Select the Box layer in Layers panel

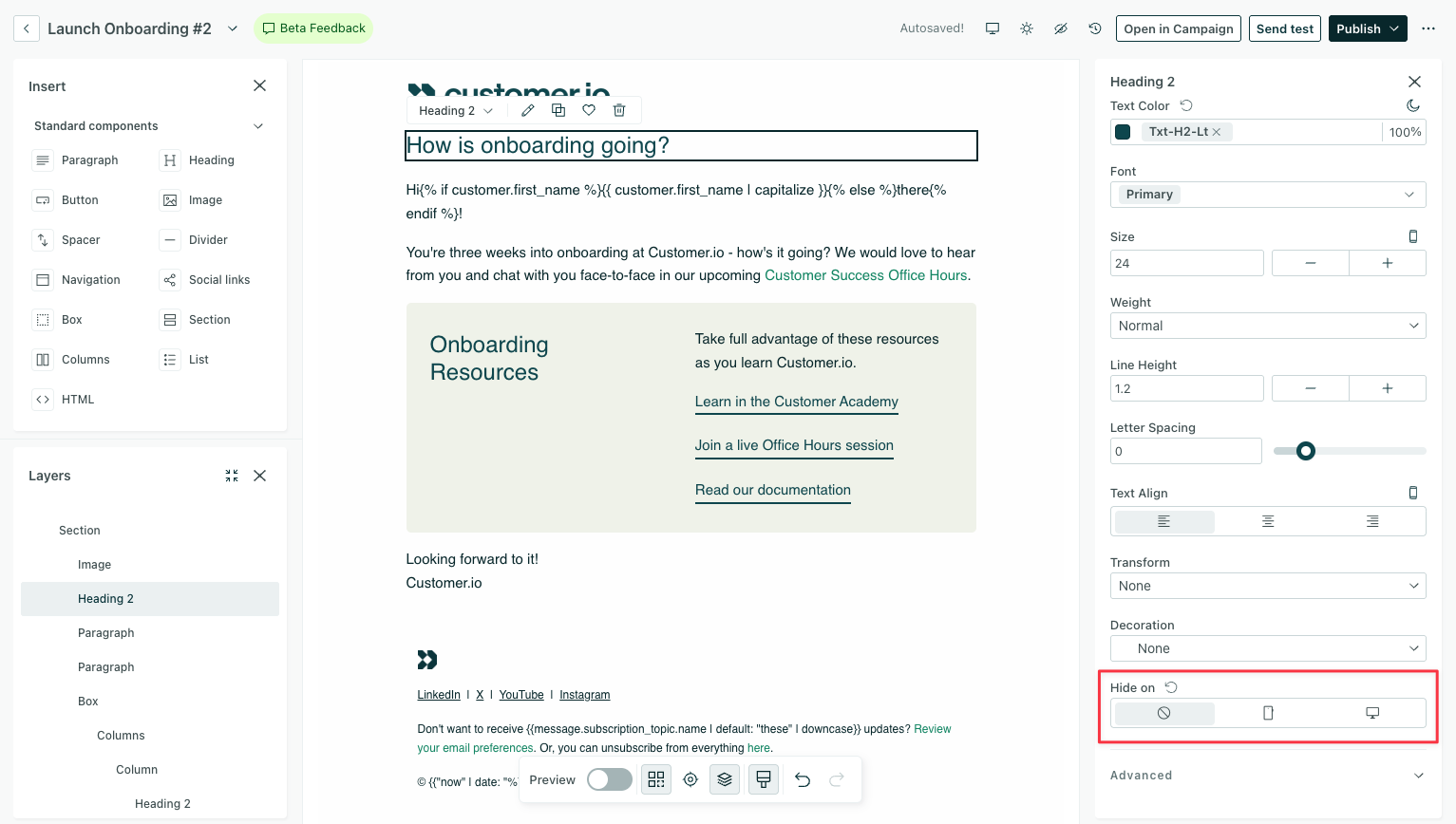[x=88, y=702]
